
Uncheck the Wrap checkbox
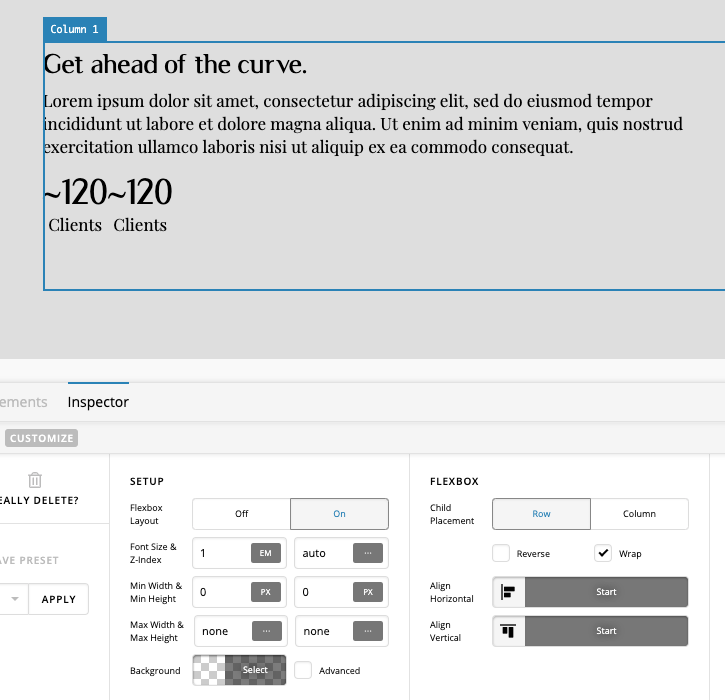(x=603, y=553)
